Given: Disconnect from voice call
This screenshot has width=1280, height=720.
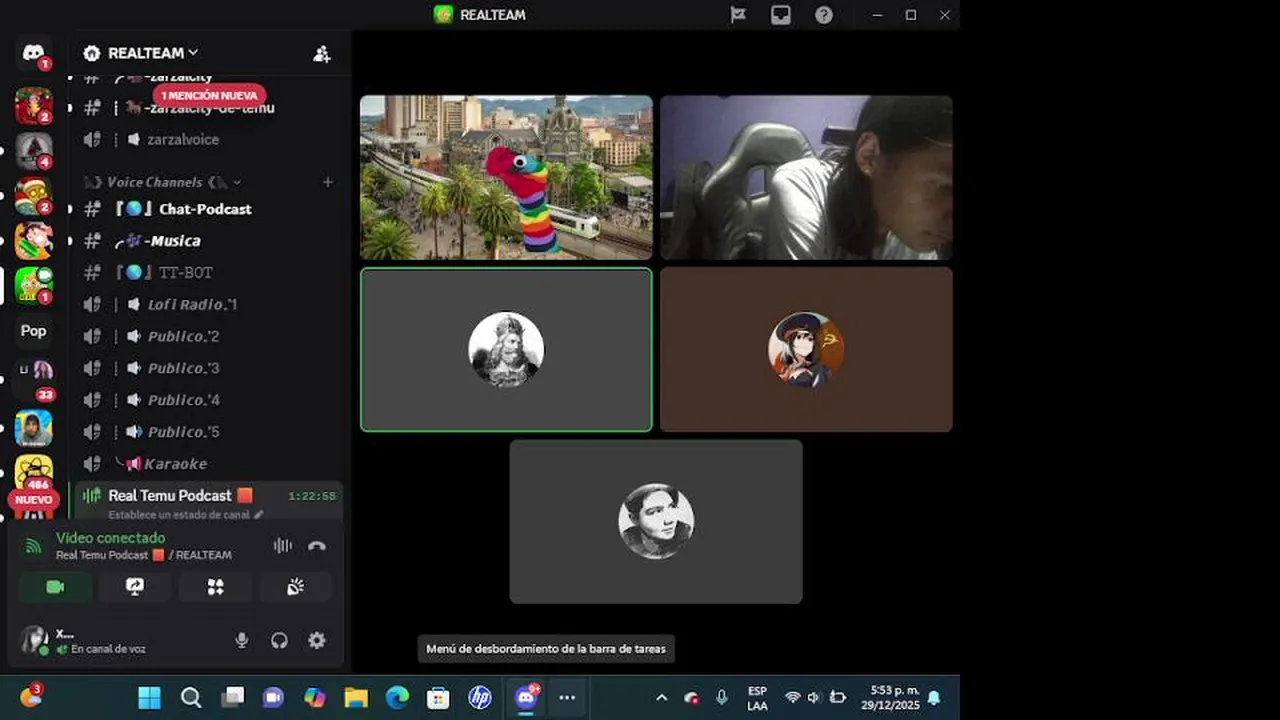Looking at the screenshot, I should 317,546.
